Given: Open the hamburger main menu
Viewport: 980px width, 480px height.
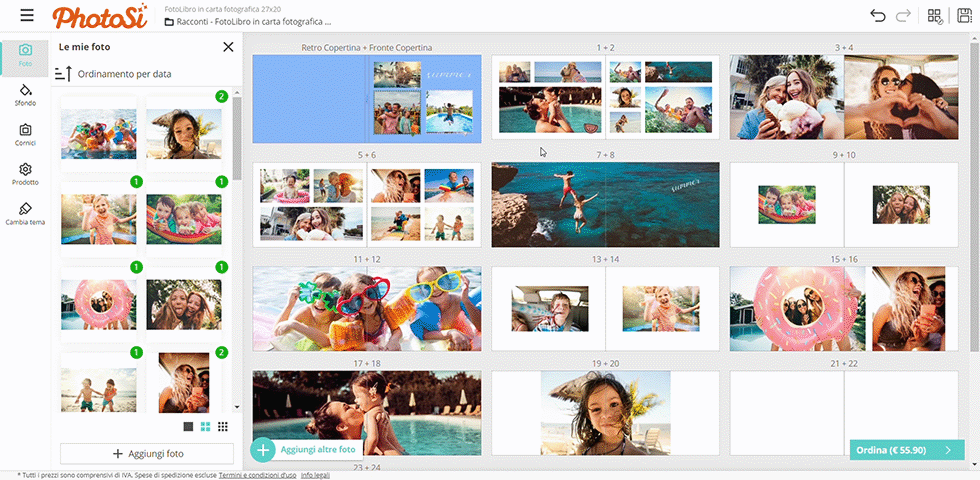Looking at the screenshot, I should click(x=26, y=16).
